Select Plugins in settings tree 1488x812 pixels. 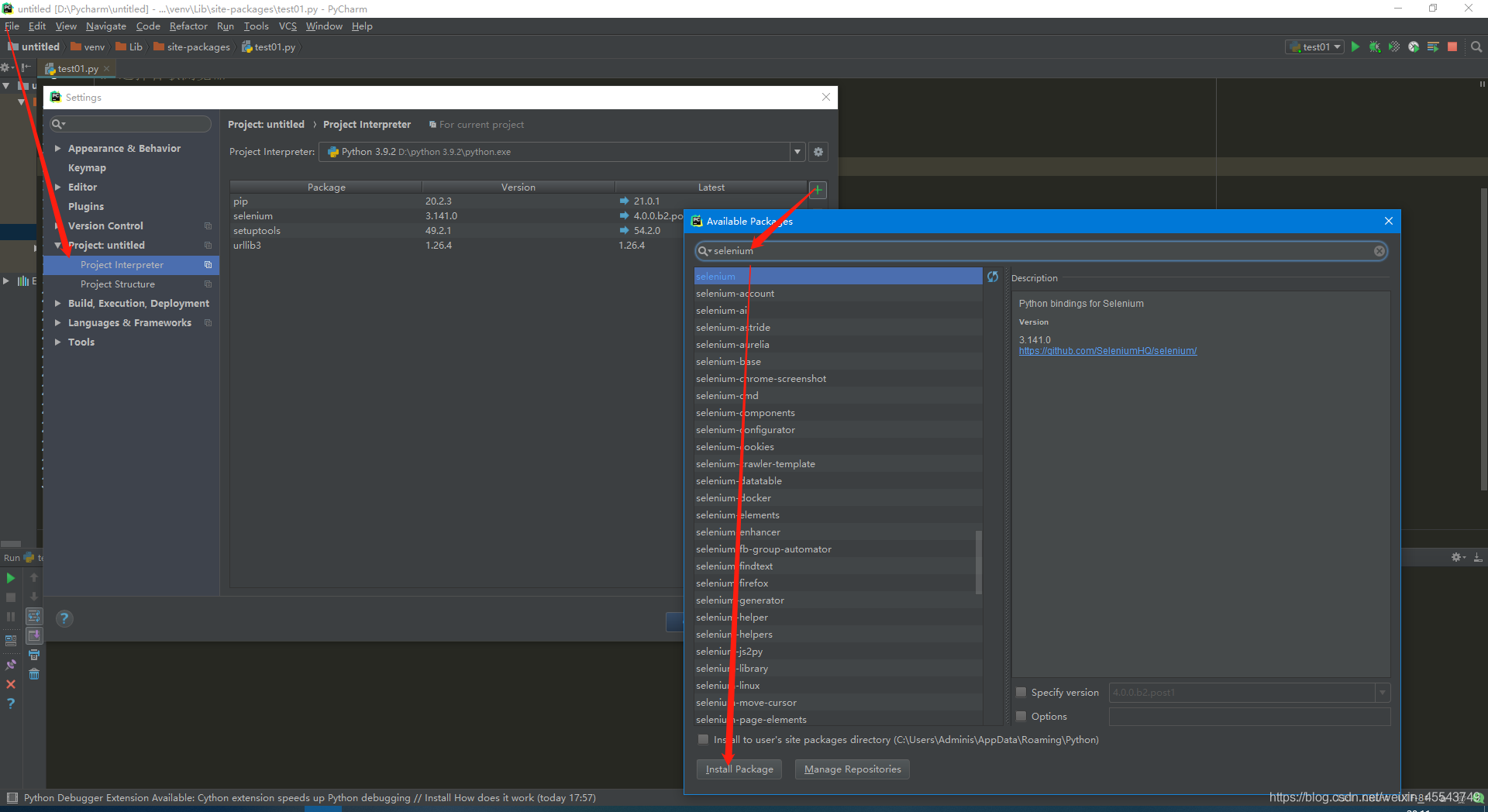click(x=86, y=206)
